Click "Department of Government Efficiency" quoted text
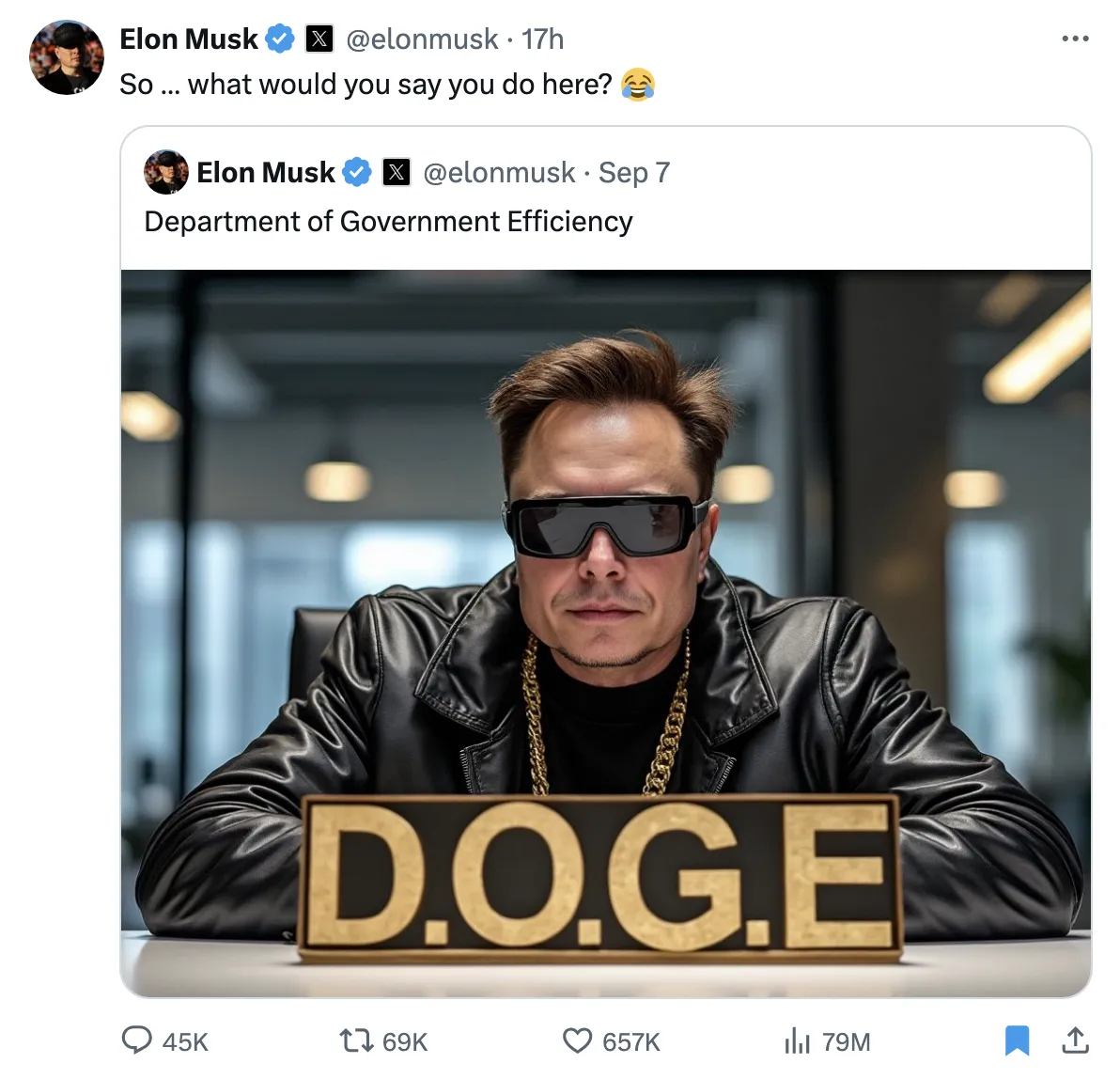The image size is (1120, 1079). tap(388, 222)
